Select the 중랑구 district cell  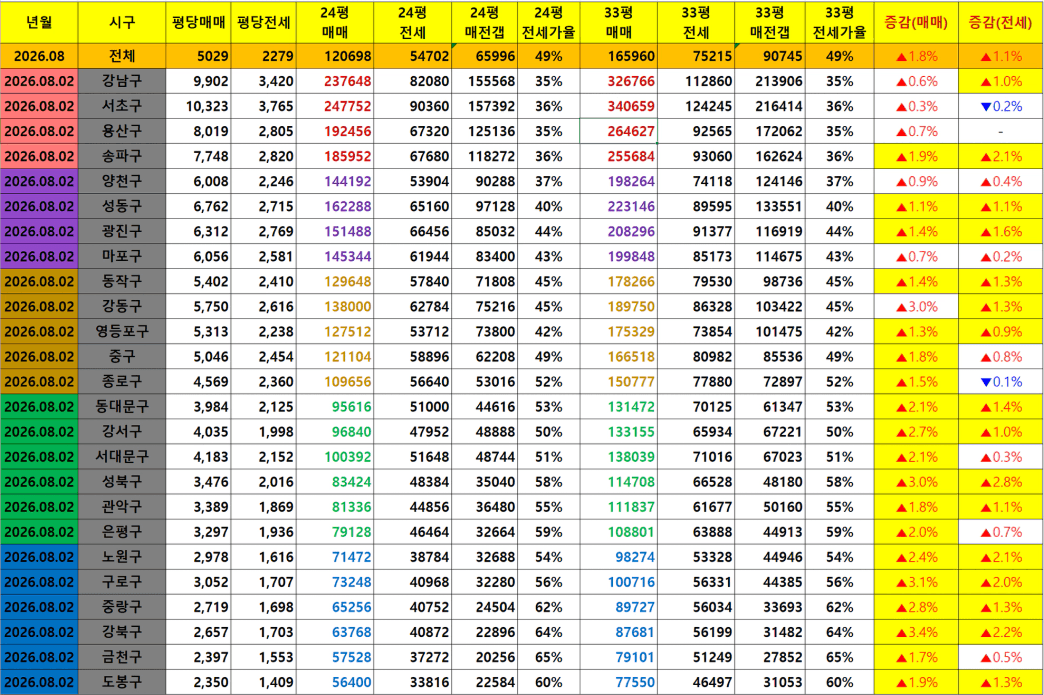[122, 607]
